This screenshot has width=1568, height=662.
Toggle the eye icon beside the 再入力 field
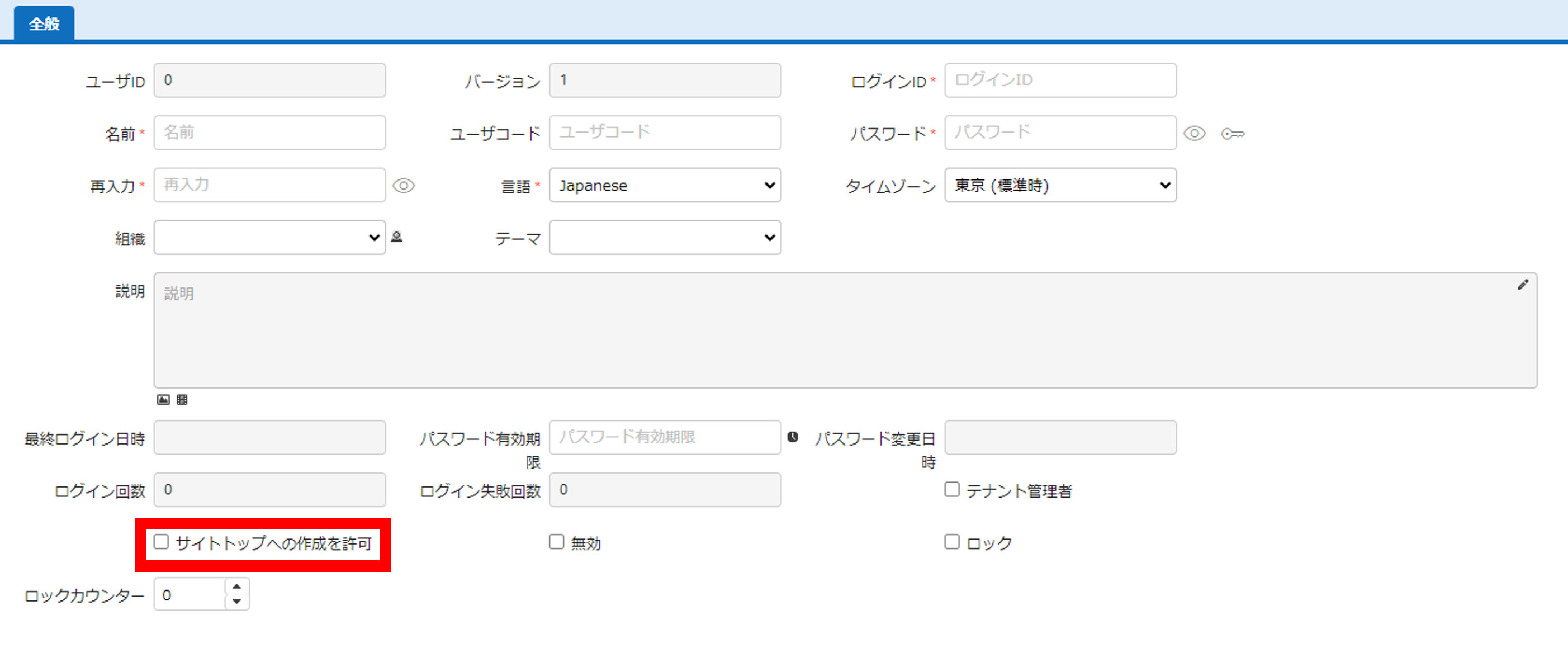403,185
